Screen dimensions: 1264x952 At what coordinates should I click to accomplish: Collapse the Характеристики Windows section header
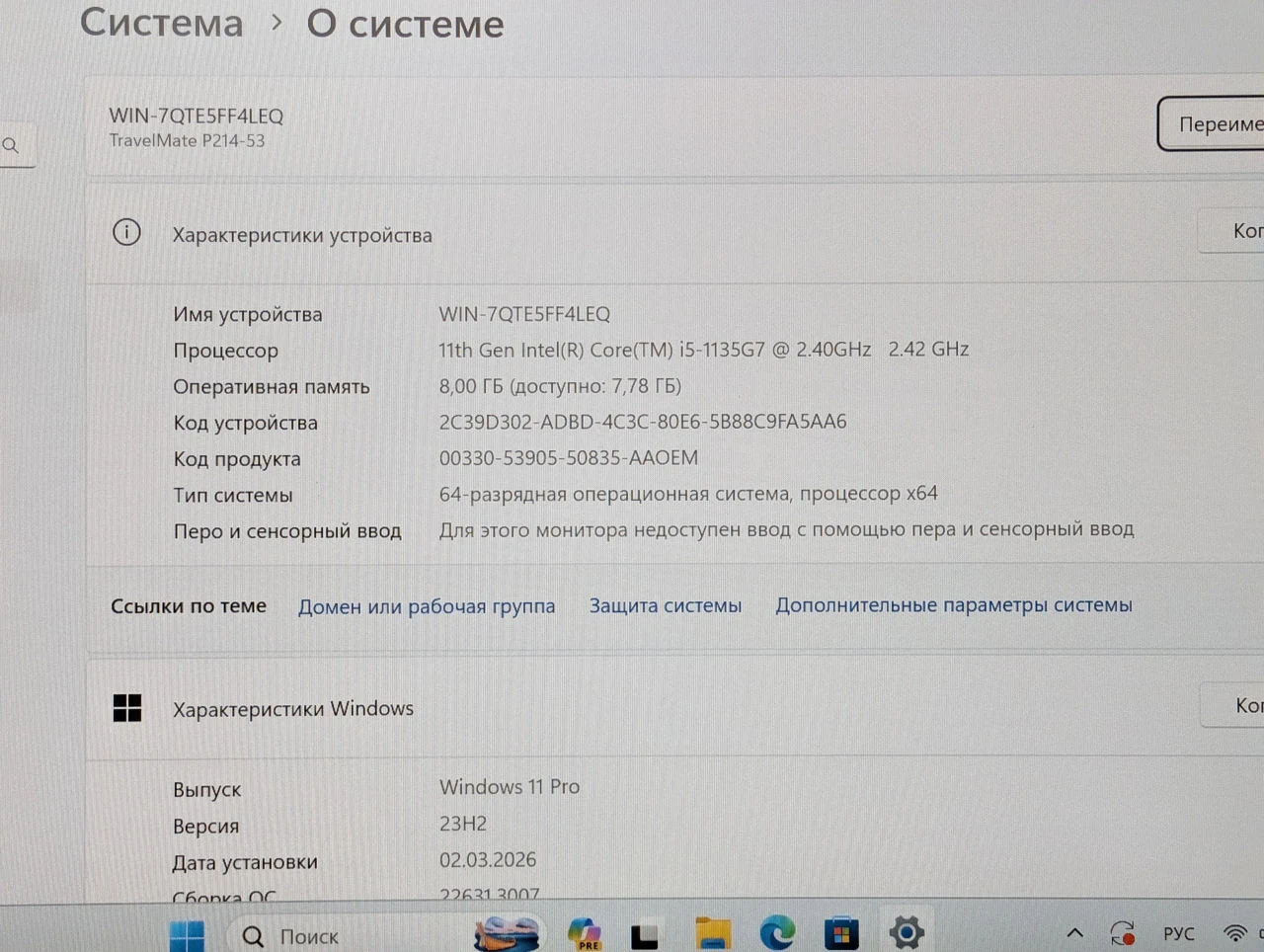[675, 707]
